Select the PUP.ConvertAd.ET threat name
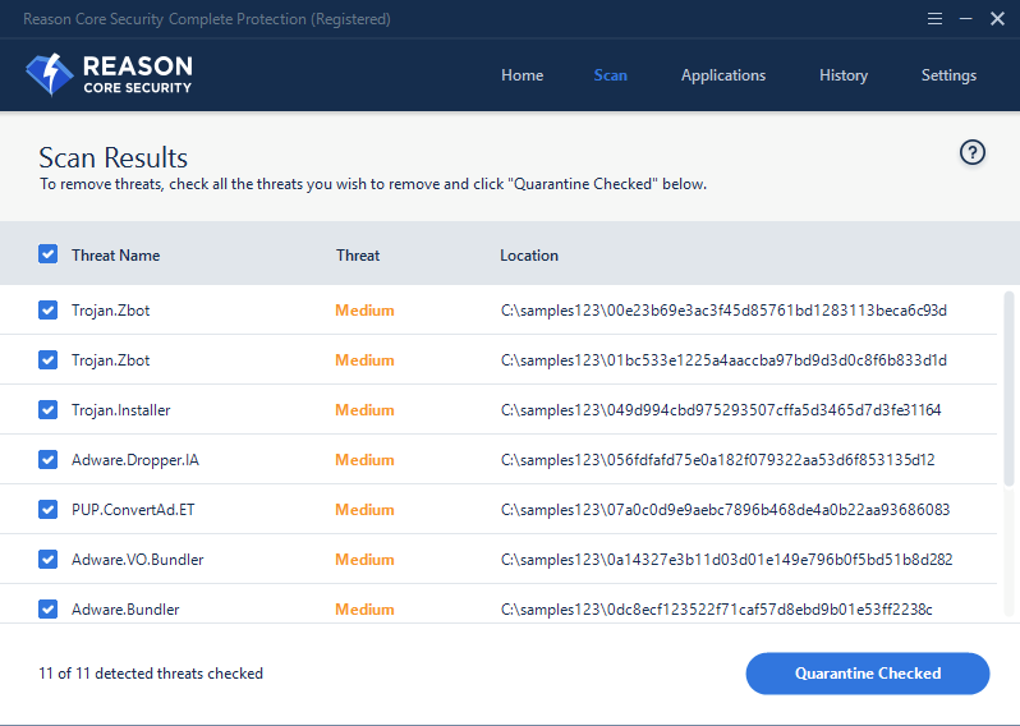This screenshot has width=1020, height=726. click(133, 509)
